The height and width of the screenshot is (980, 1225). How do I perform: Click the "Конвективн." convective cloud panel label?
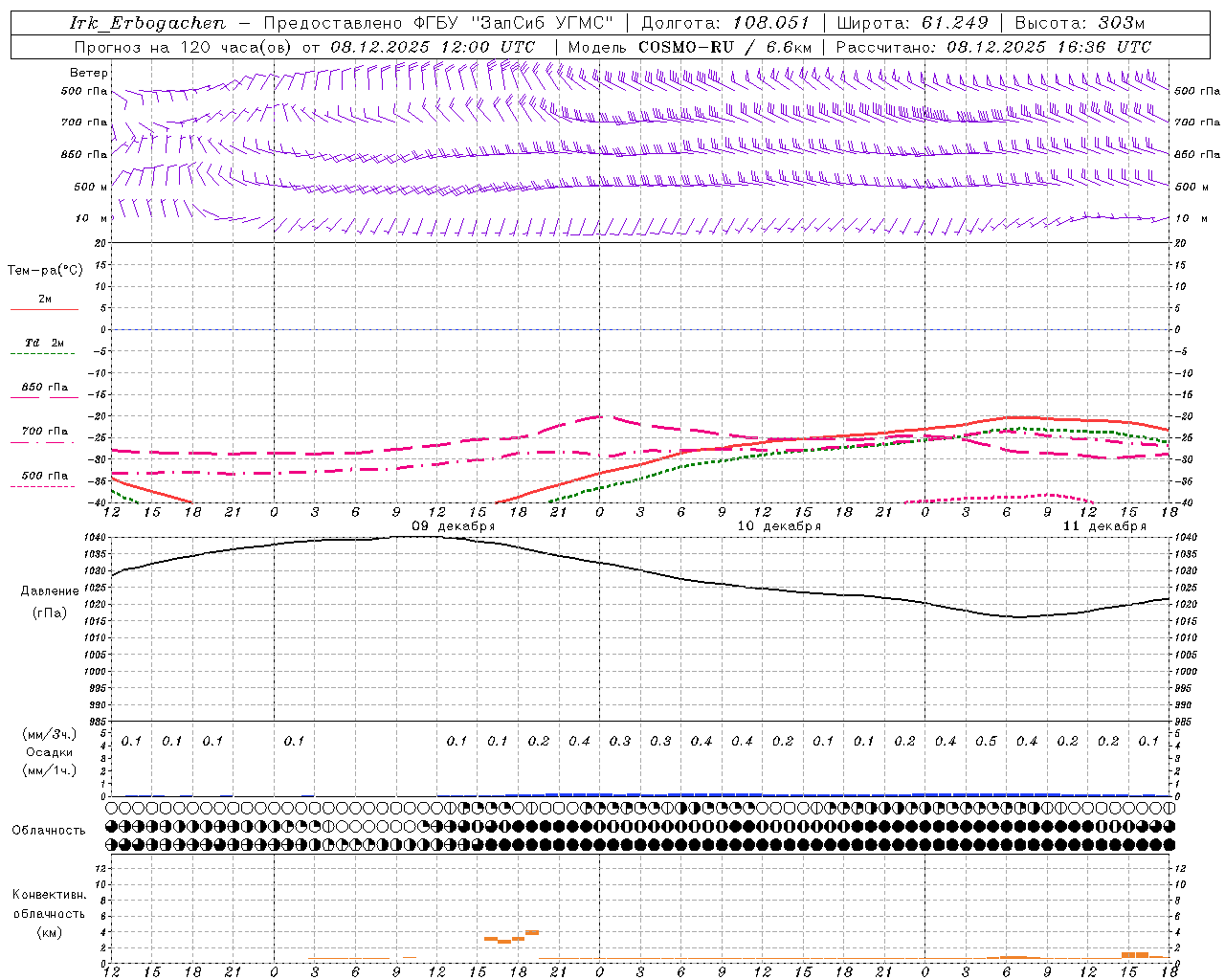(49, 895)
